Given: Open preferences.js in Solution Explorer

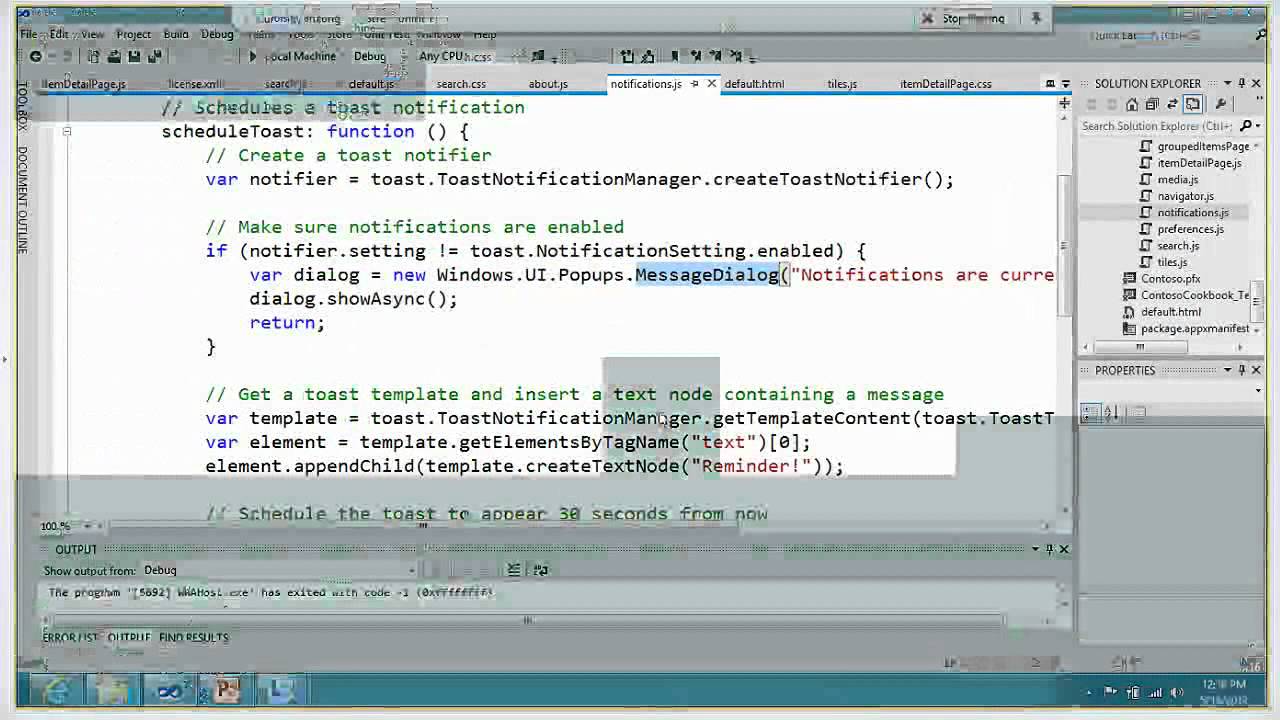Looking at the screenshot, I should click(1190, 229).
